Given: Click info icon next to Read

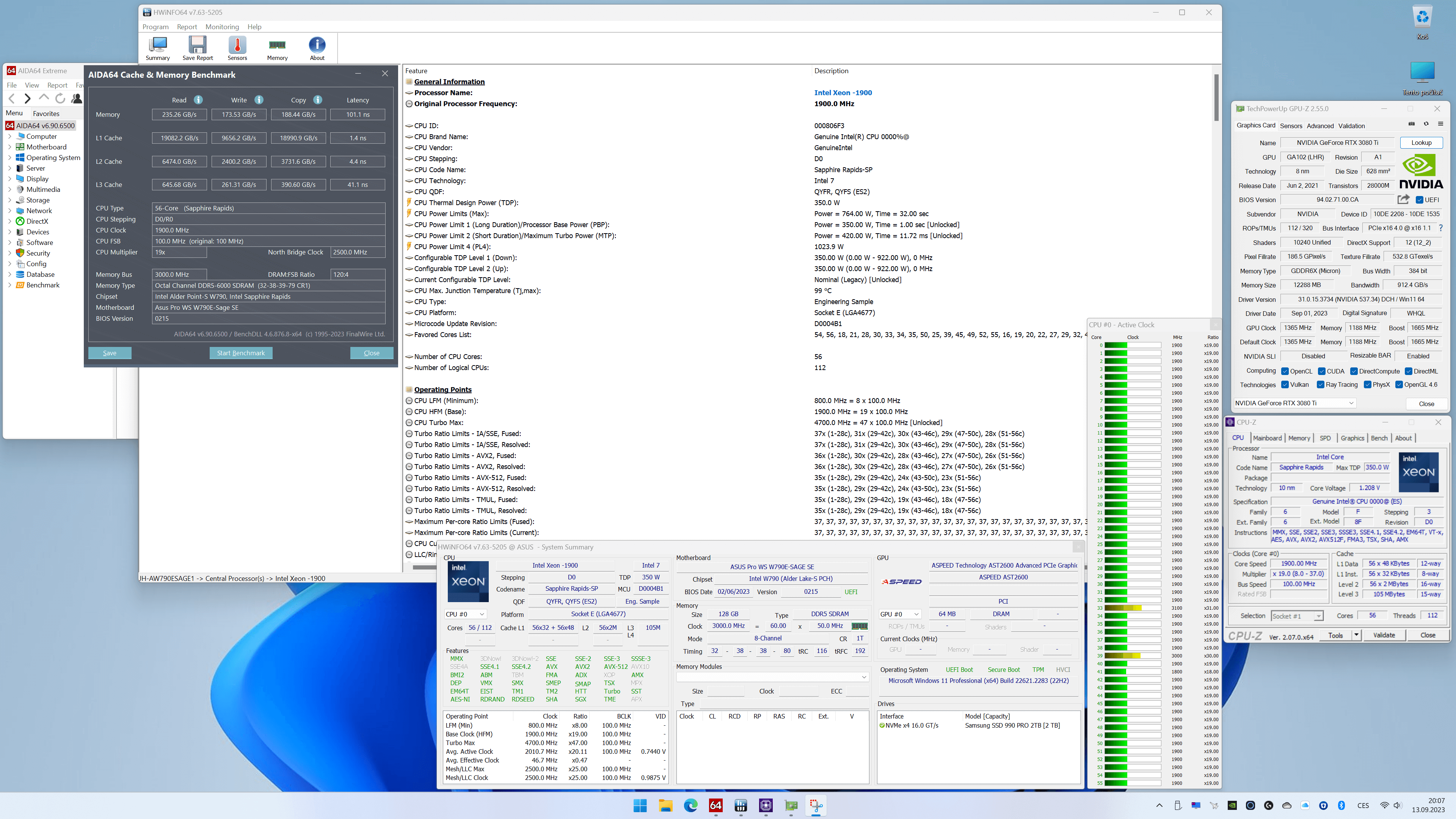Looking at the screenshot, I should pyautogui.click(x=198, y=99).
